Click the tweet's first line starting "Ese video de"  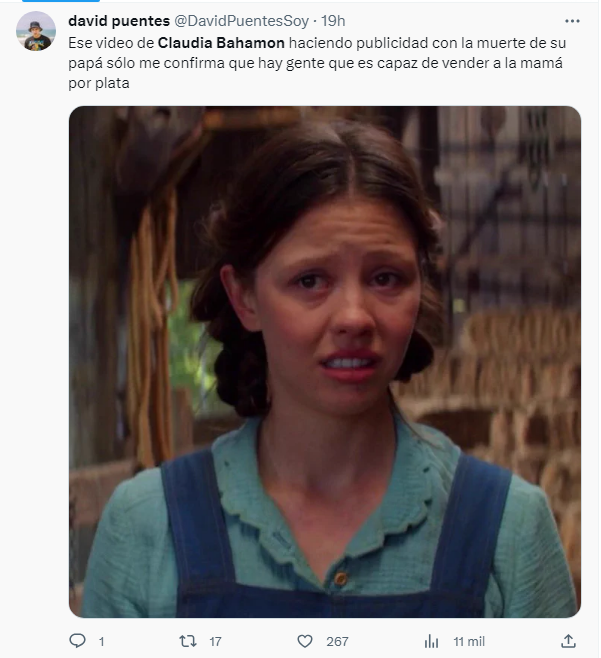(x=317, y=43)
